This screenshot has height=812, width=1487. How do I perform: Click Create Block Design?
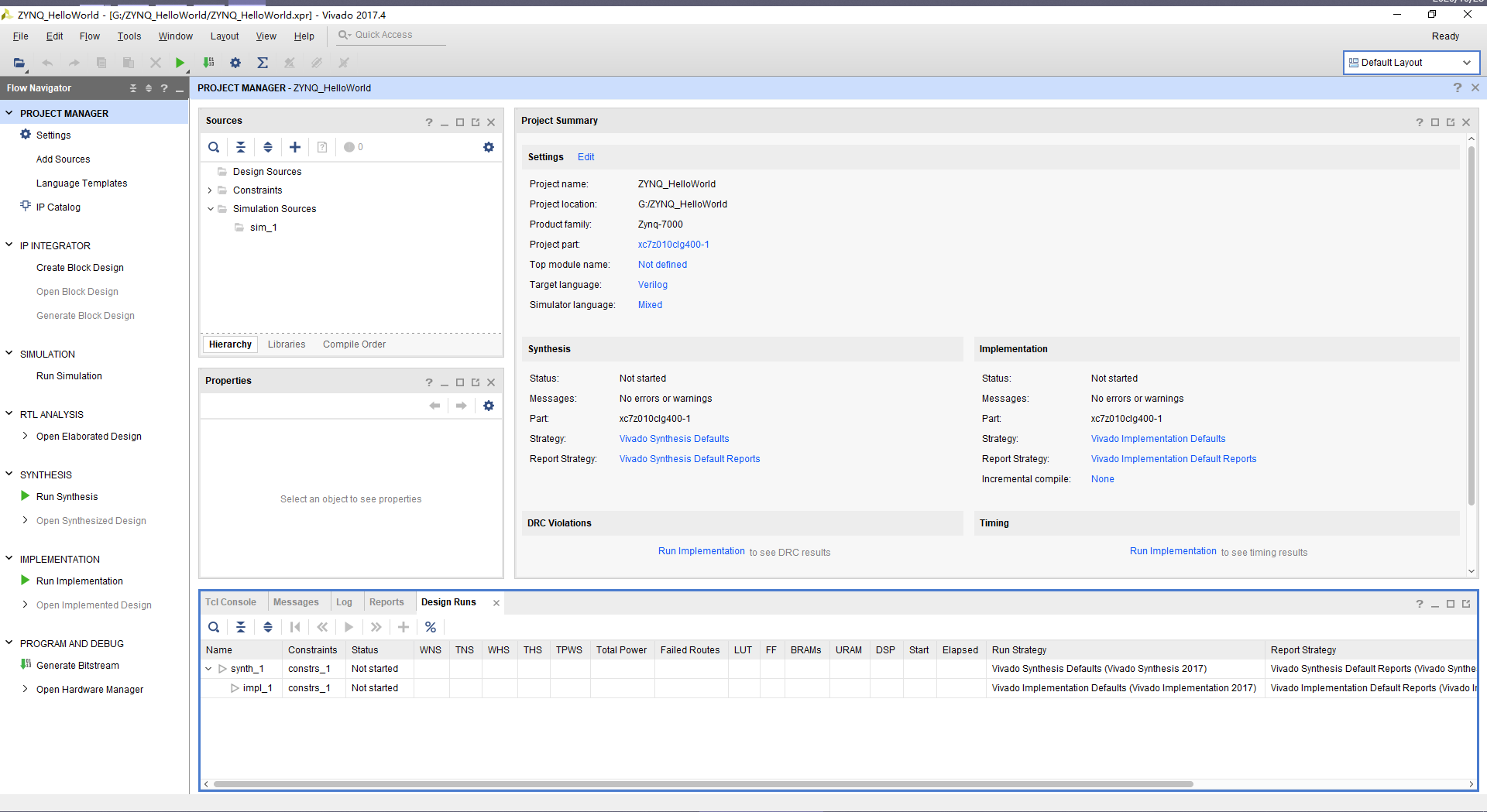tap(80, 268)
